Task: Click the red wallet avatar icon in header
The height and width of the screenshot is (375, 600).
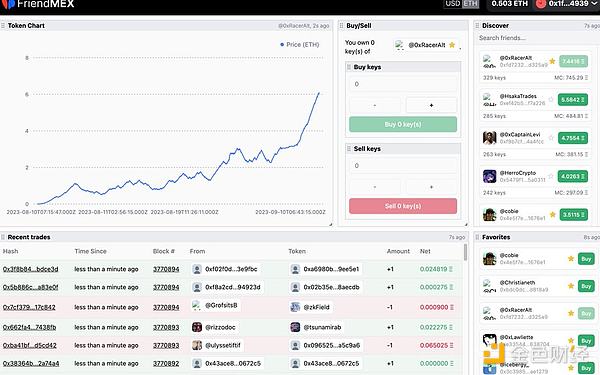Action: (541, 4)
